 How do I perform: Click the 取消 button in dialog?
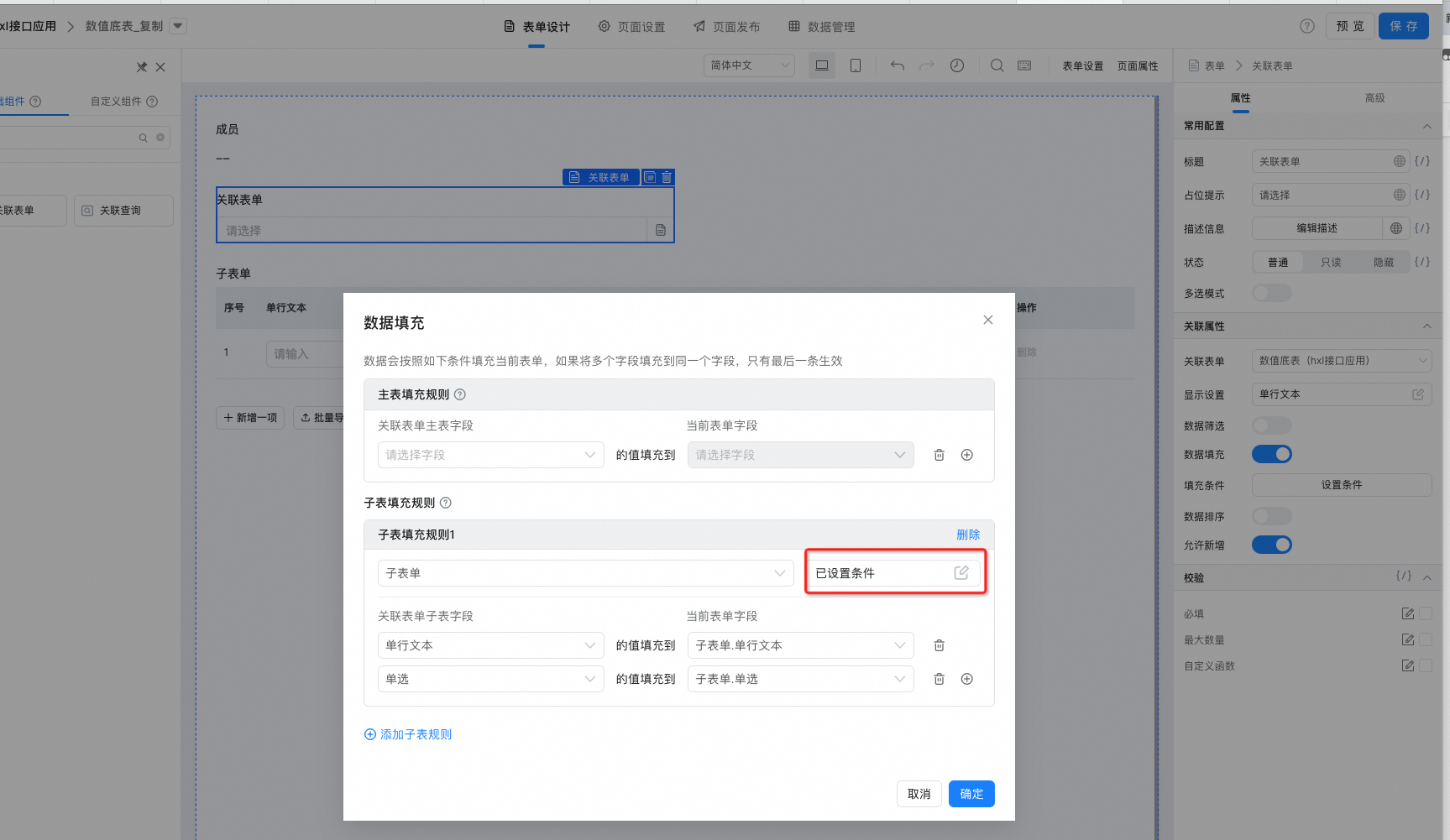click(919, 794)
